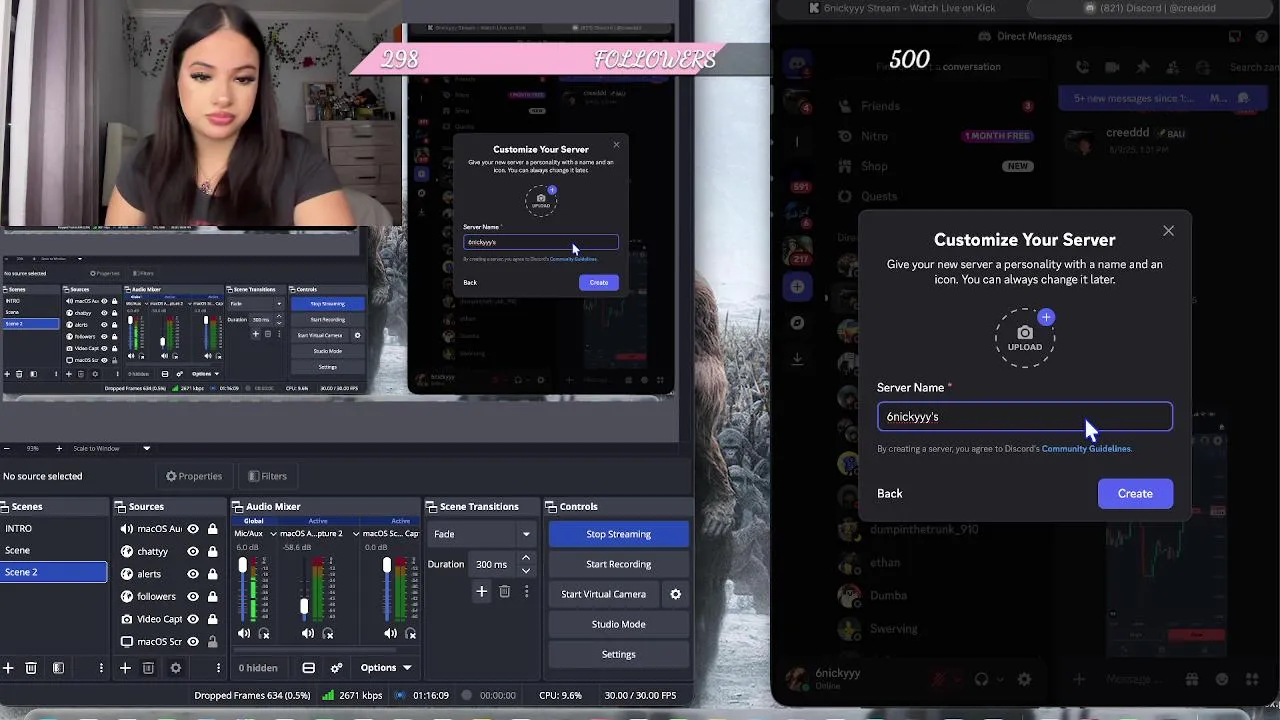The width and height of the screenshot is (1280, 720).
Task: Add a new scene with the plus icon
Action: pyautogui.click(x=8, y=668)
